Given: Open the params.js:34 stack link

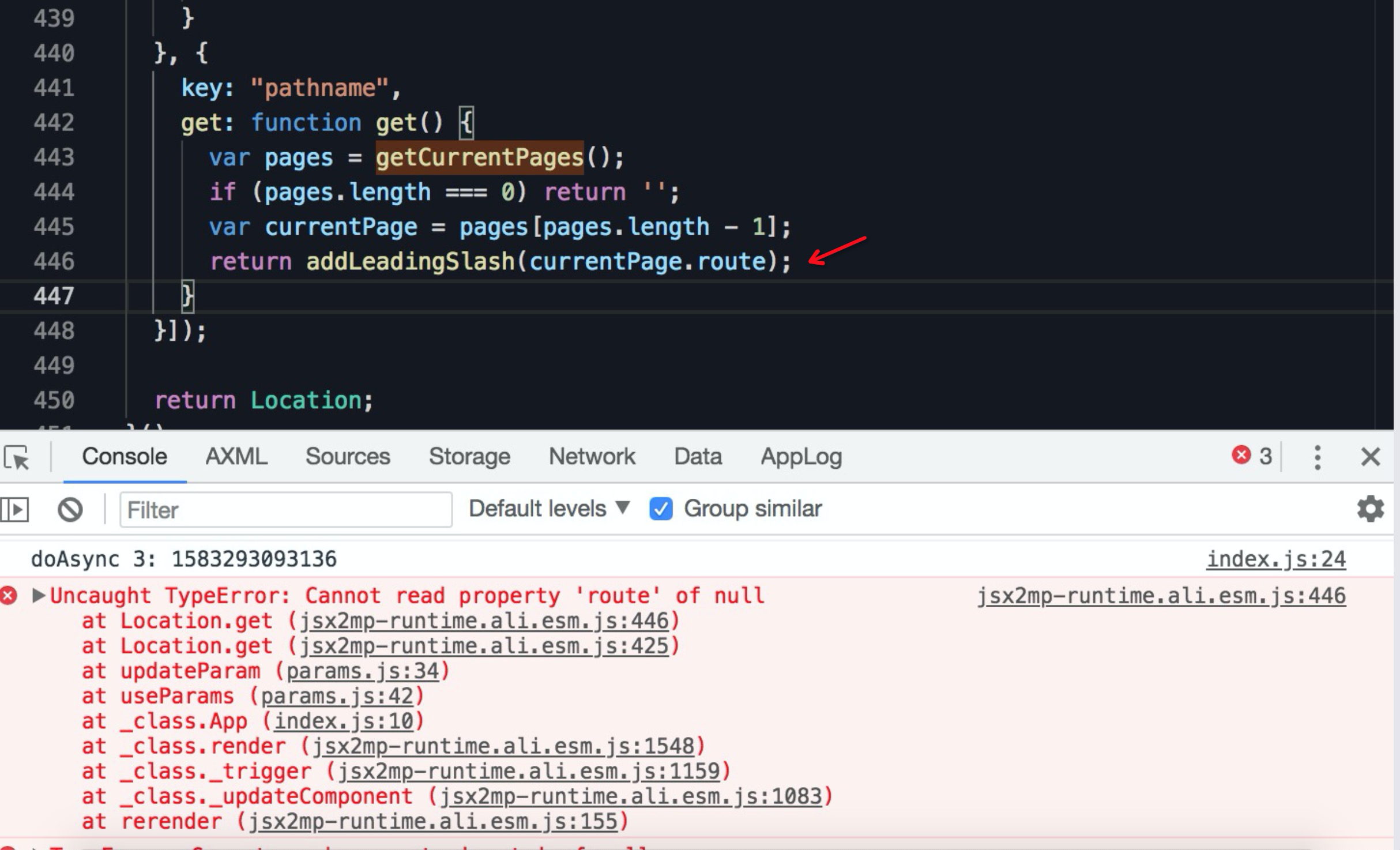Looking at the screenshot, I should (x=362, y=671).
